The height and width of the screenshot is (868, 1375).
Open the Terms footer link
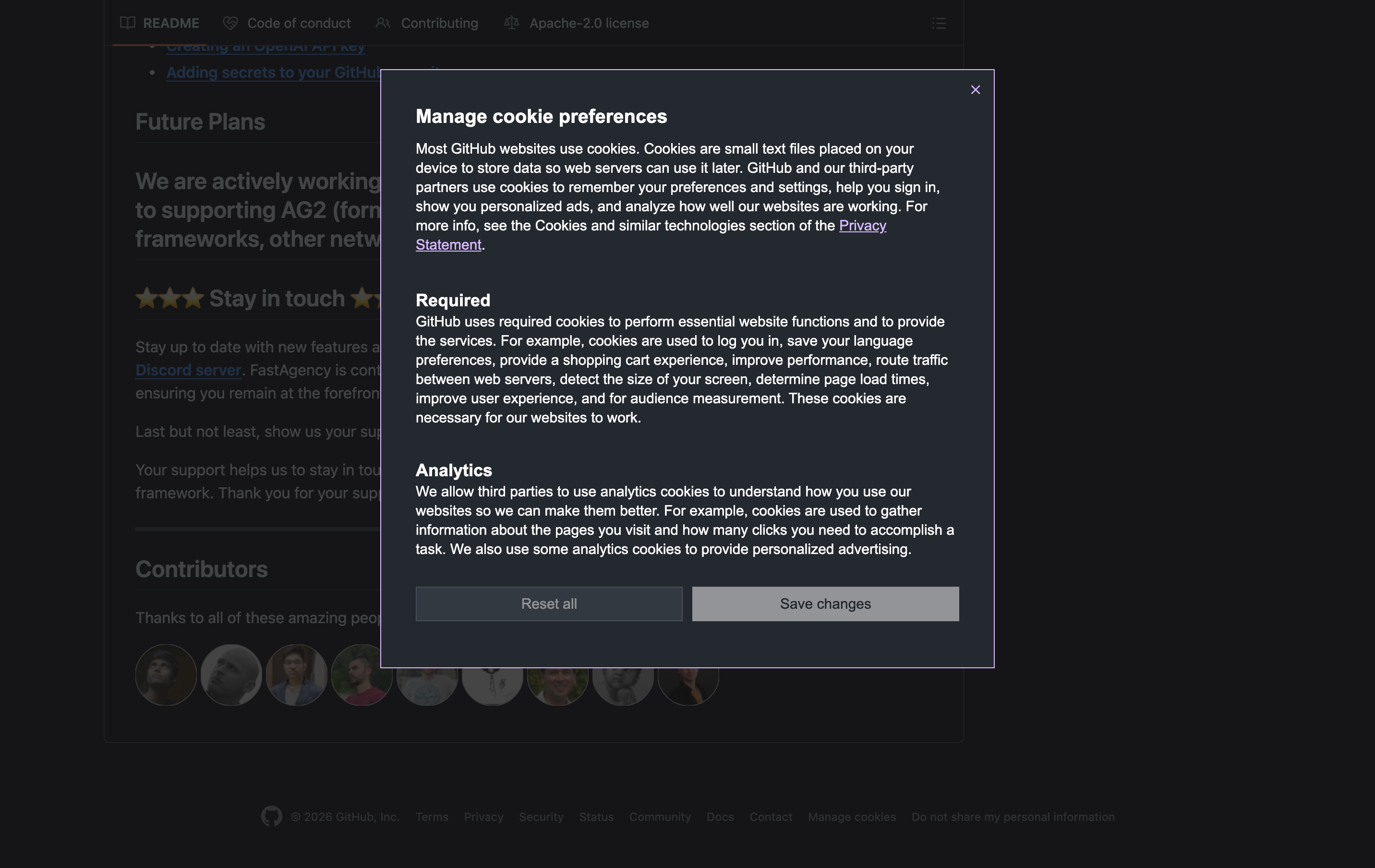432,817
